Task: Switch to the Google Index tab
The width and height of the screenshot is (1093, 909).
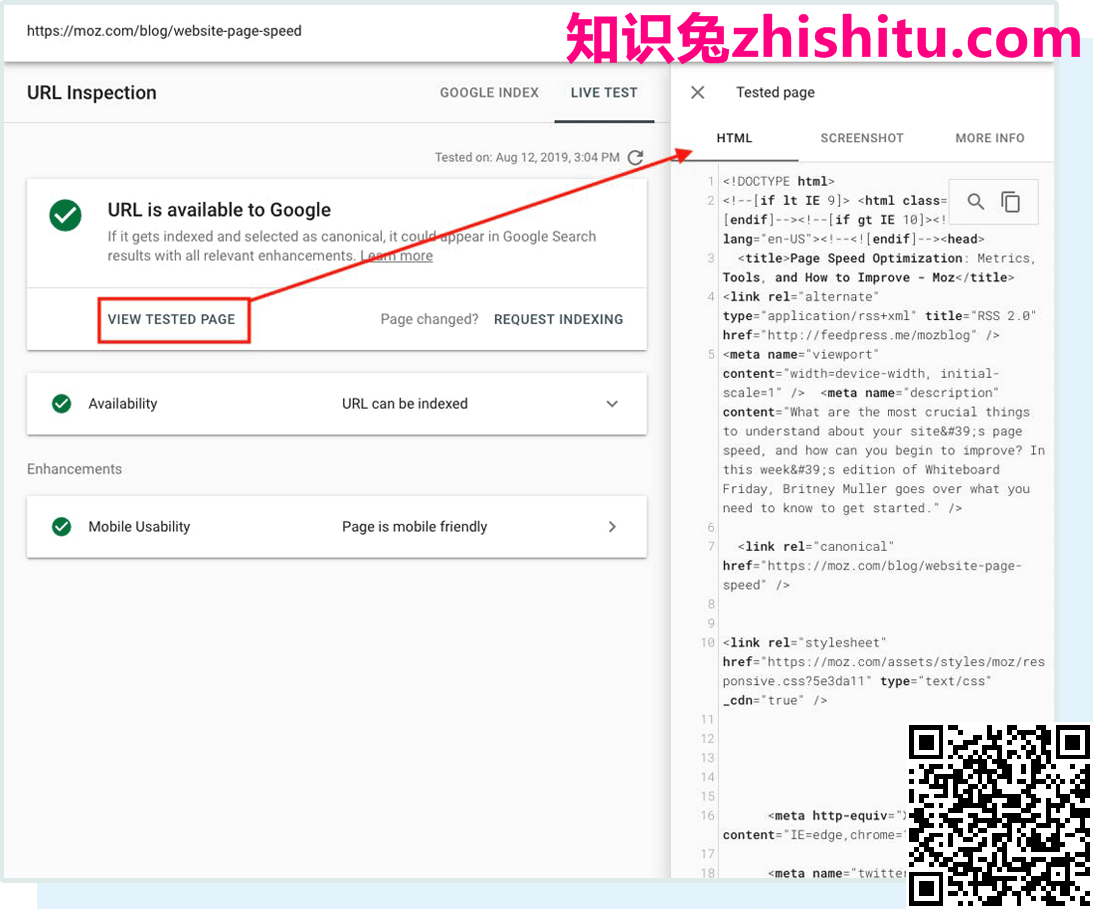Action: coord(489,93)
